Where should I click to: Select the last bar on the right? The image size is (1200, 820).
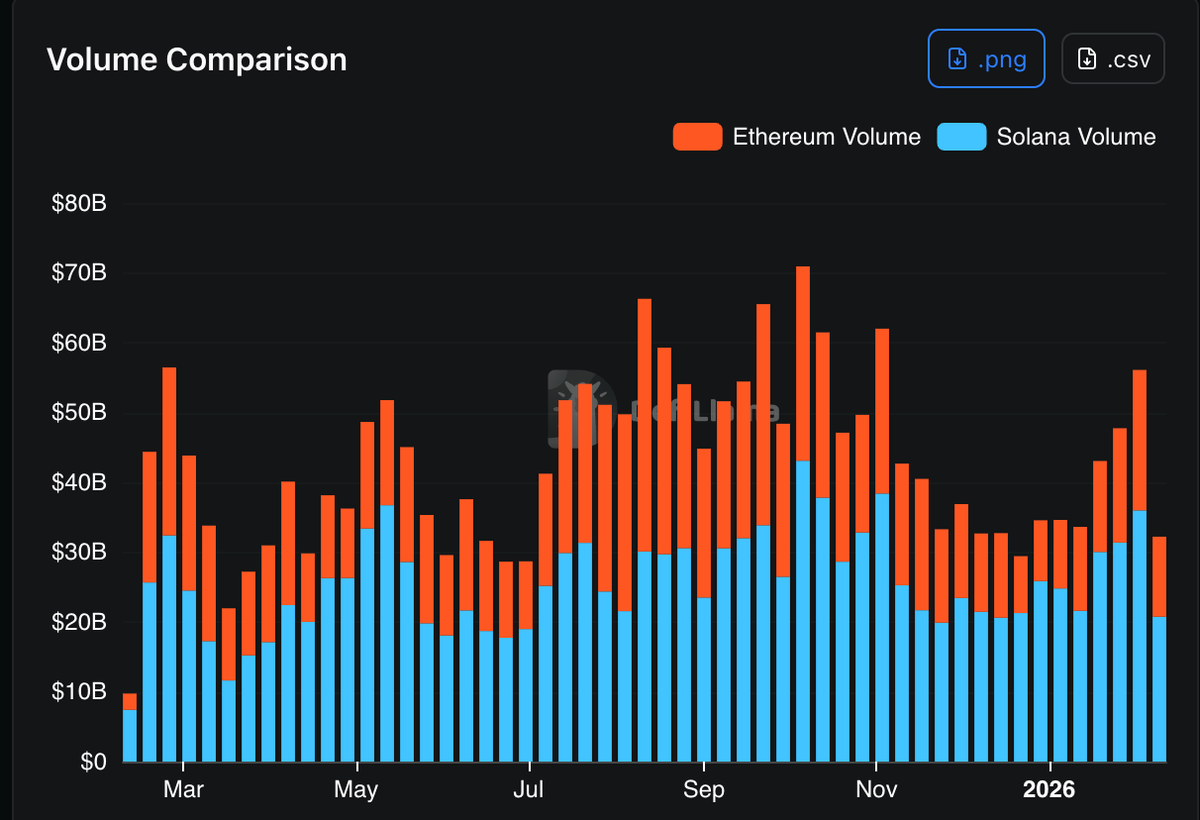(x=1159, y=650)
